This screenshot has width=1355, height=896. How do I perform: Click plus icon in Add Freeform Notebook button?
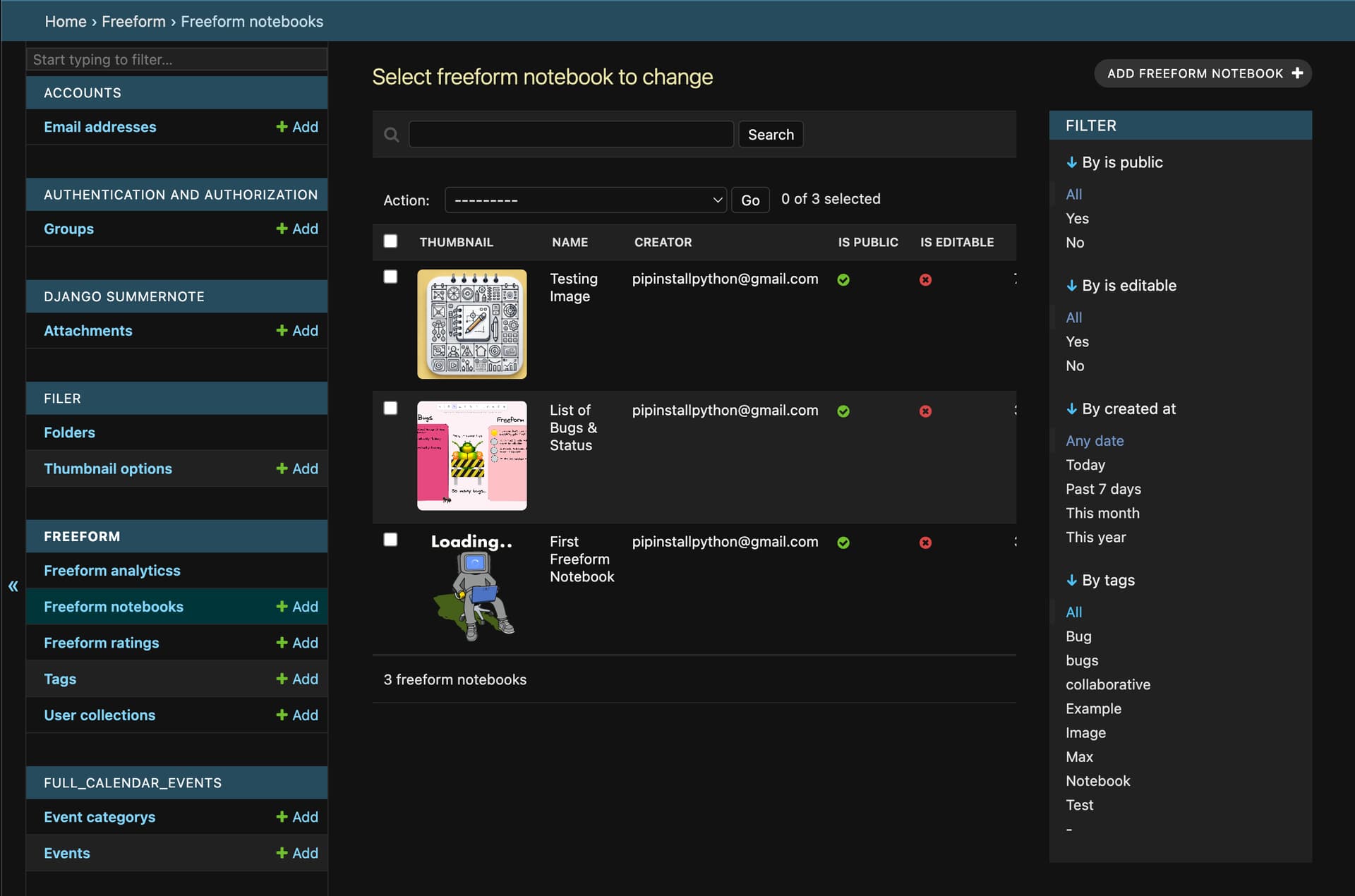1297,73
